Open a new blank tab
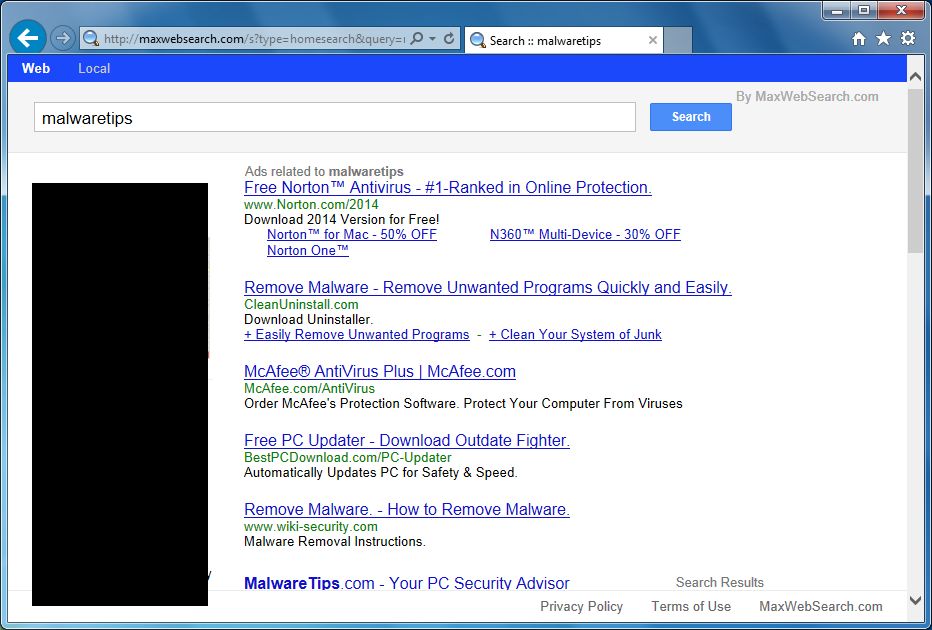Viewport: 932px width, 630px height. pyautogui.click(x=678, y=40)
